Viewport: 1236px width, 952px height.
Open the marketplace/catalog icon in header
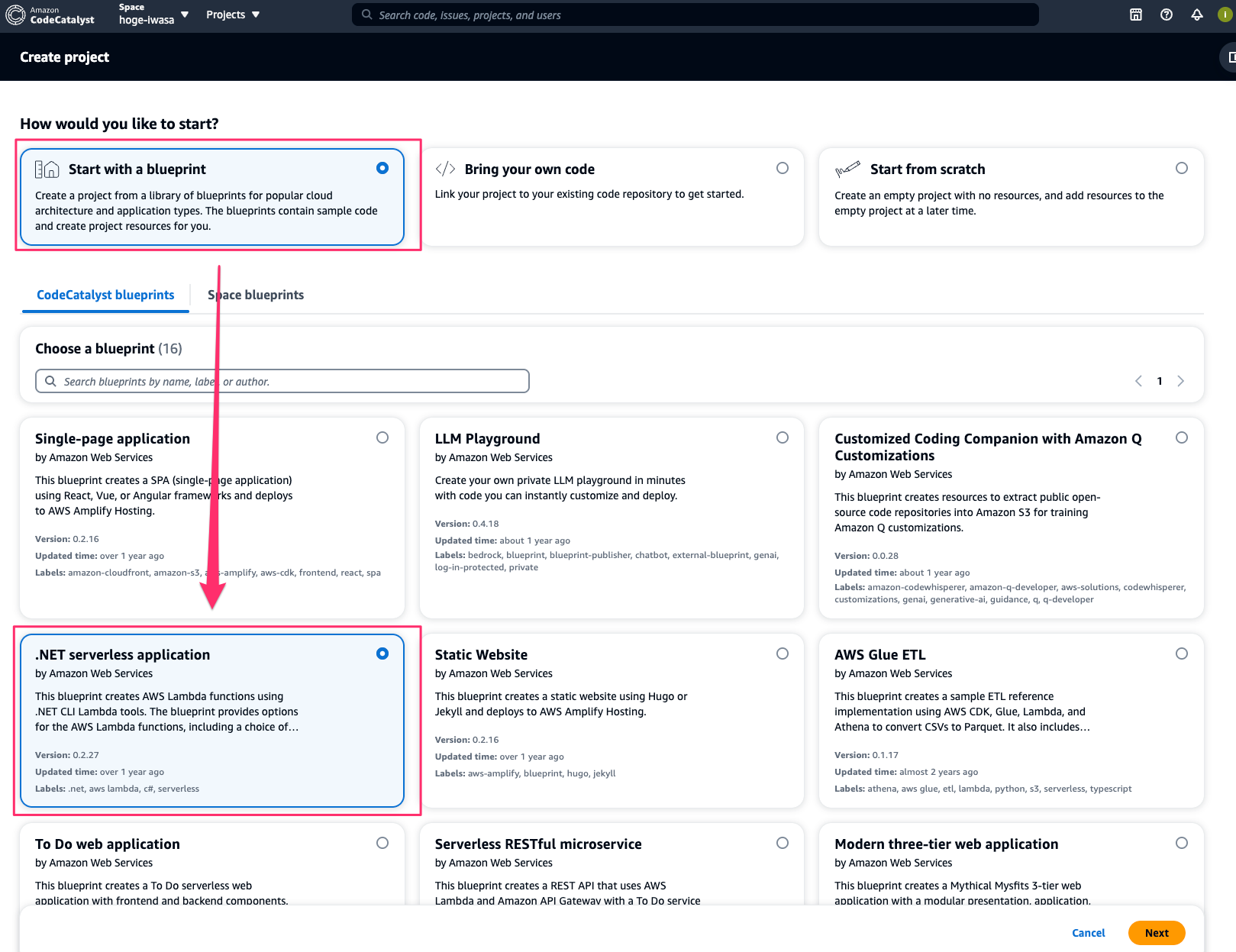1136,15
